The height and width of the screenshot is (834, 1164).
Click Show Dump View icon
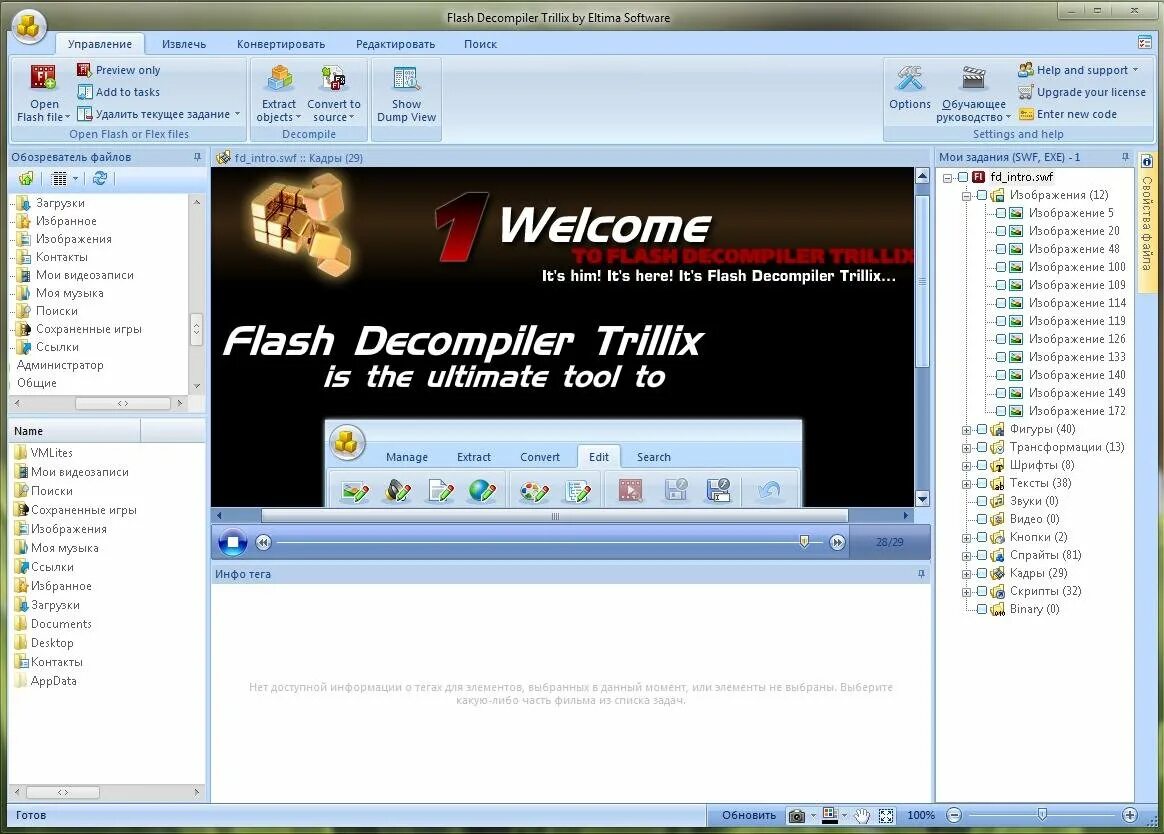(x=406, y=79)
